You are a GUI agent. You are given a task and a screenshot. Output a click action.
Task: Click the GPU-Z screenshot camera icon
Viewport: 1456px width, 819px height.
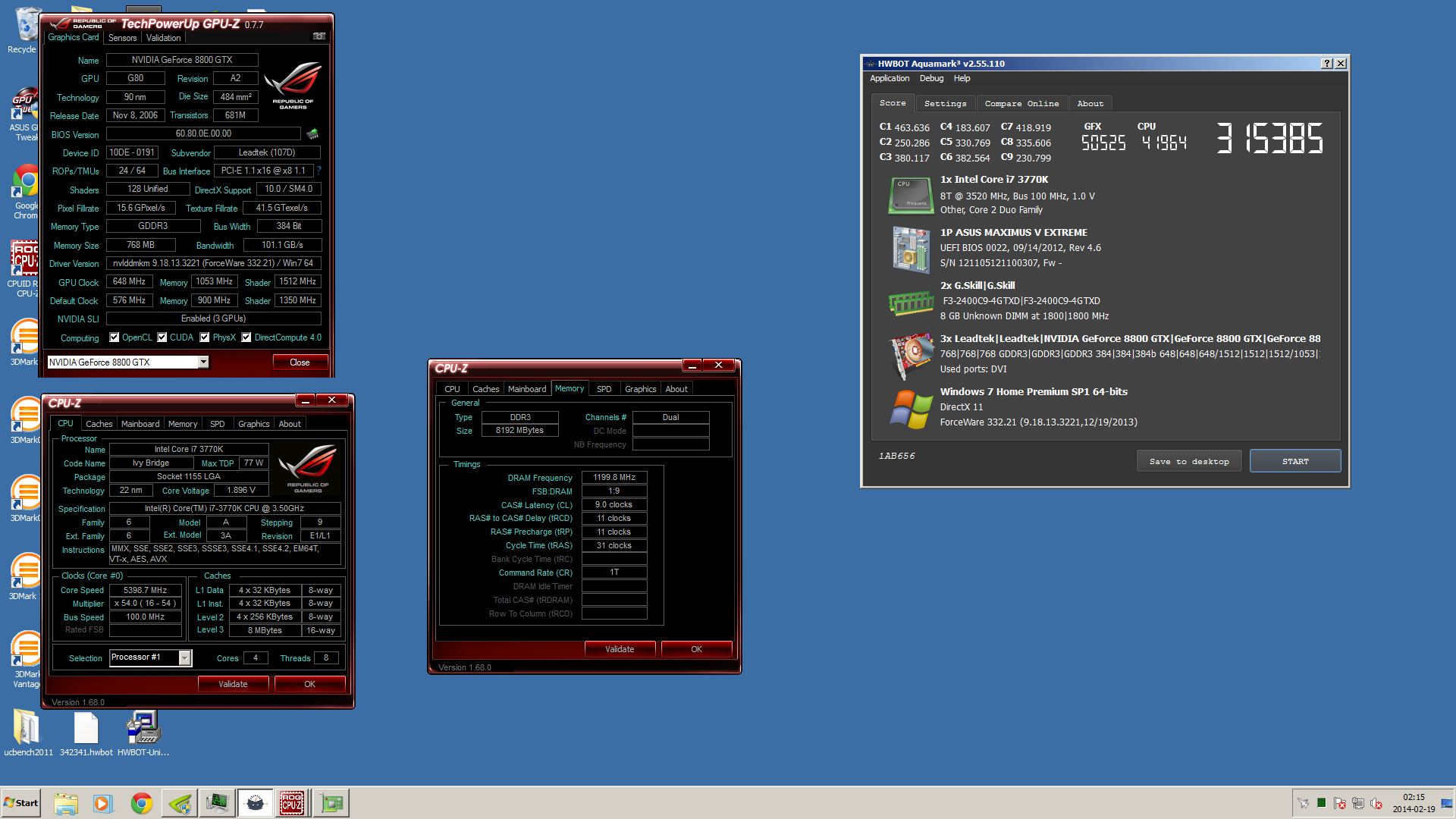click(319, 36)
